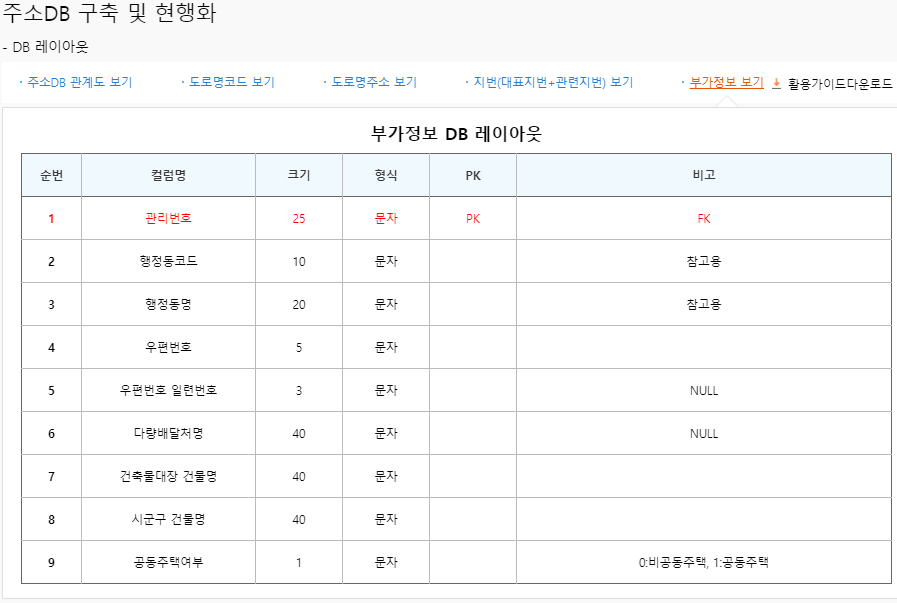Go to the 지번(대표지번+관련지번) 보기 tab
This screenshot has height=603, width=897.
point(553,82)
